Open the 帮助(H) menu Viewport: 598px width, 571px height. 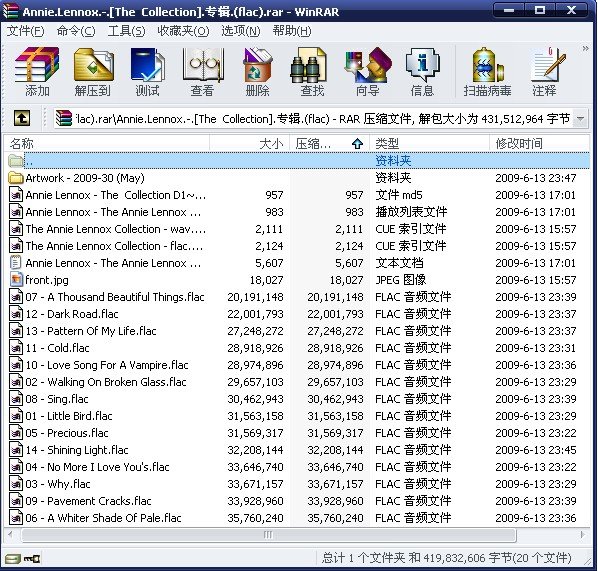click(292, 31)
